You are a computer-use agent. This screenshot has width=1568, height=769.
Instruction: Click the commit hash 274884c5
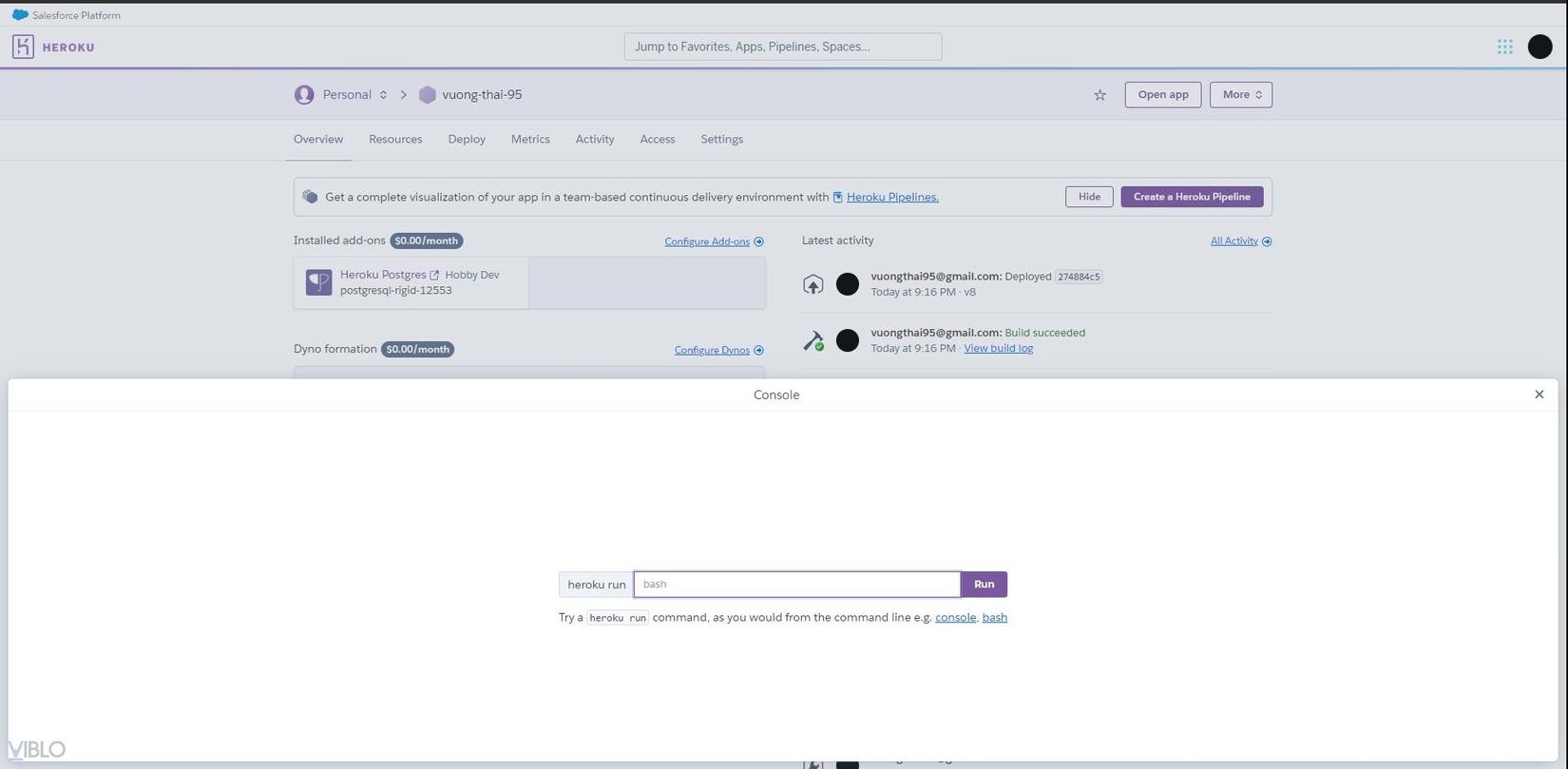pyautogui.click(x=1079, y=277)
